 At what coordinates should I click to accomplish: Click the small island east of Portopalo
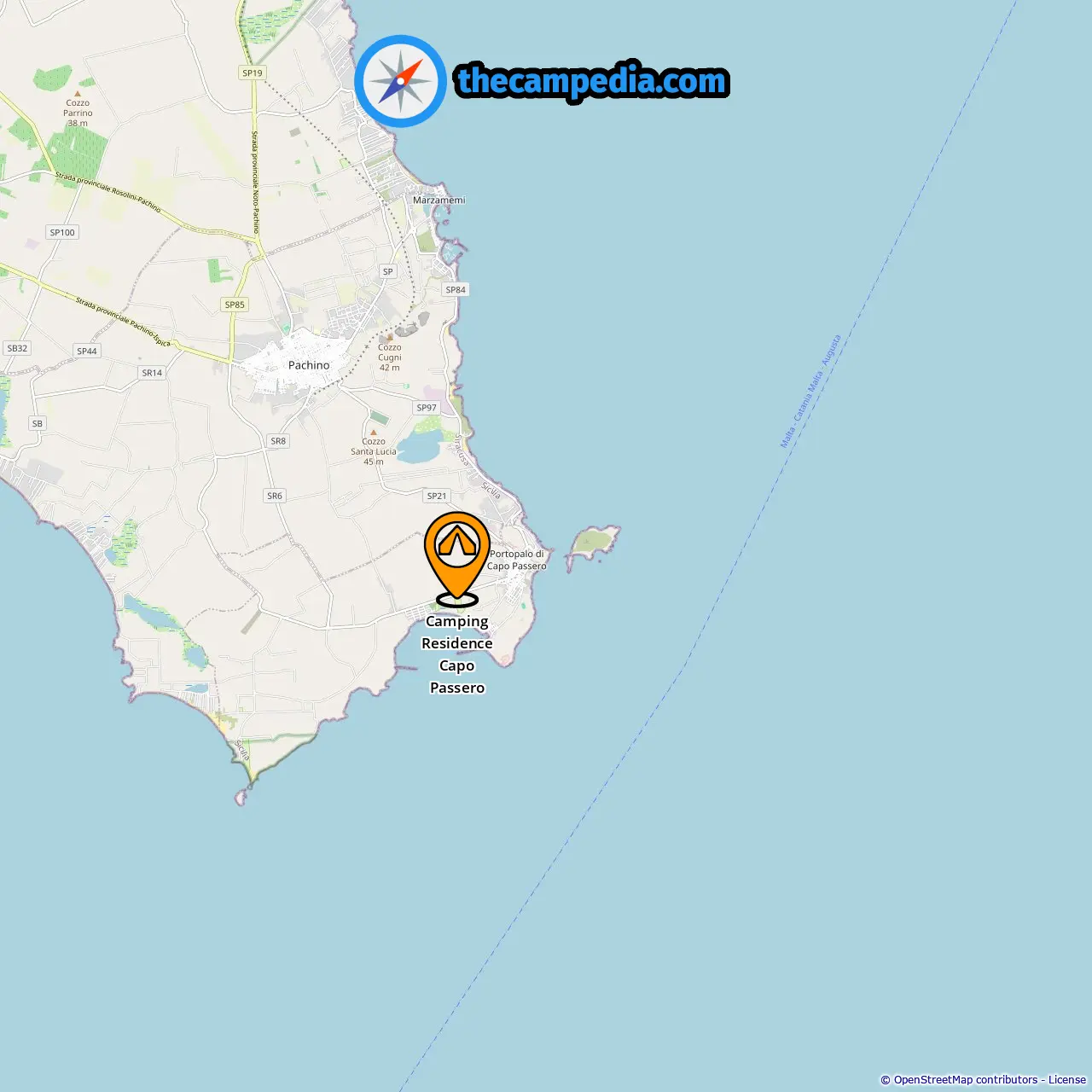594,542
